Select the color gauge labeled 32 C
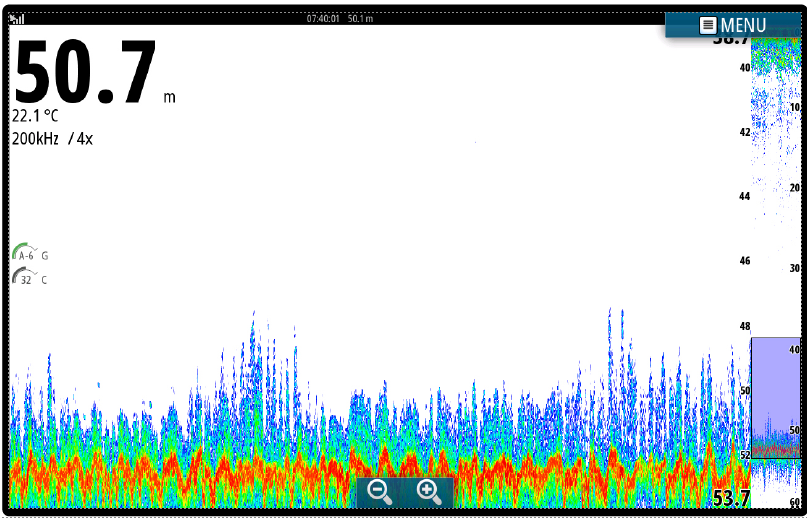The image size is (807, 519). pos(29,279)
